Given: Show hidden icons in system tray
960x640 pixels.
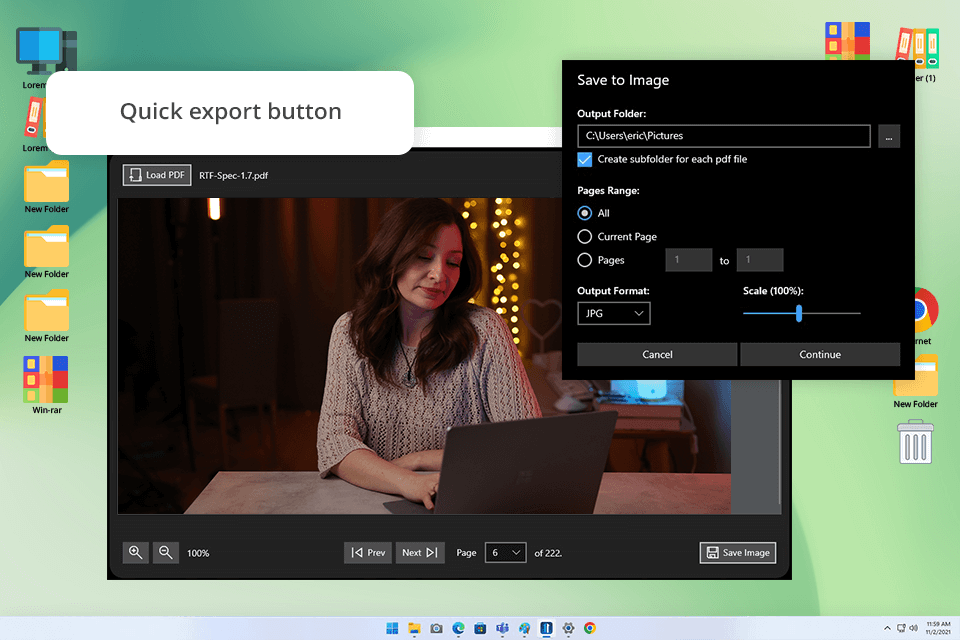Looking at the screenshot, I should point(886,628).
